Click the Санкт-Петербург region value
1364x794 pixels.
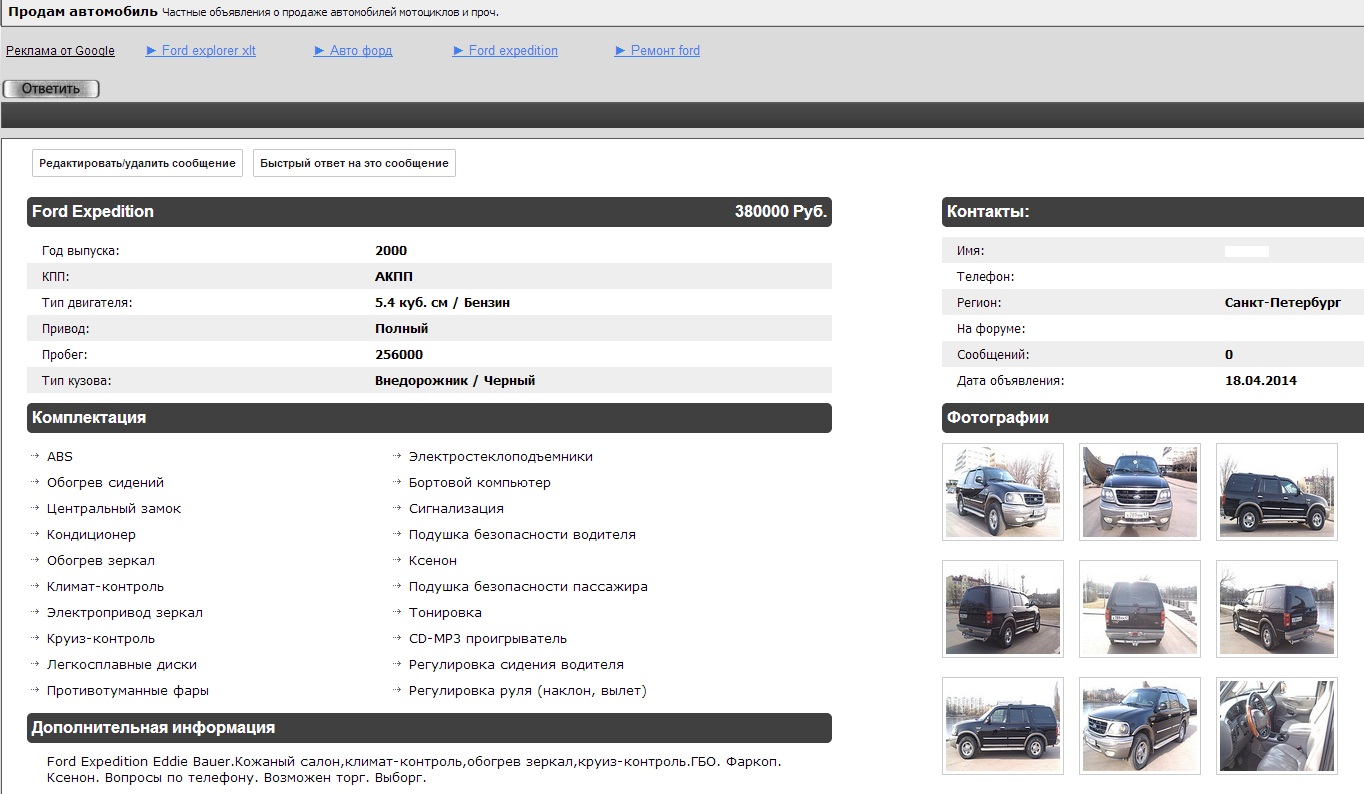click(1282, 303)
